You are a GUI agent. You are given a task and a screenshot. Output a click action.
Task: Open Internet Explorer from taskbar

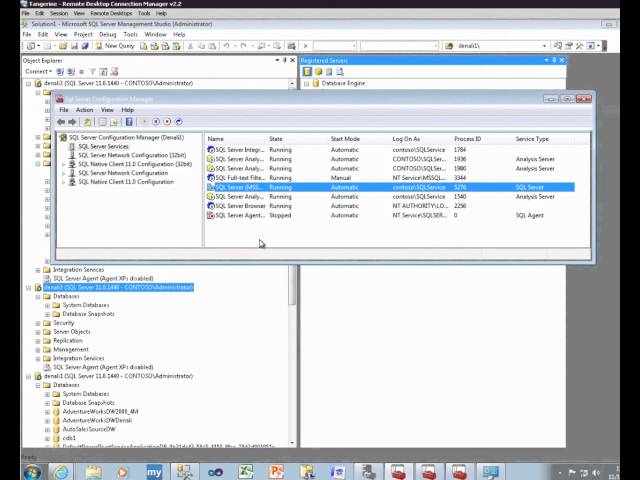tap(61, 472)
